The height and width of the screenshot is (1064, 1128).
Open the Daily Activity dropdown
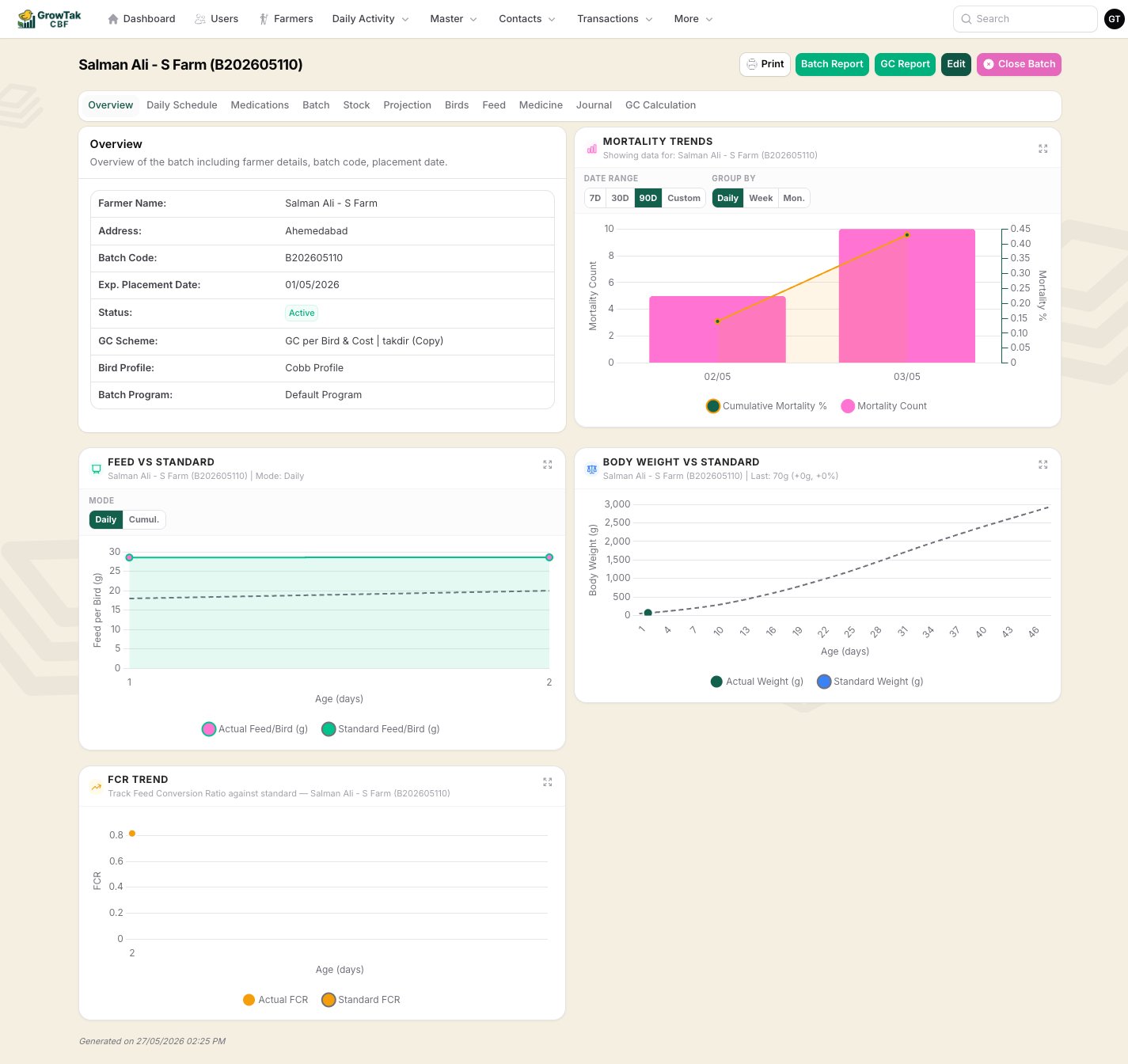[x=370, y=19]
